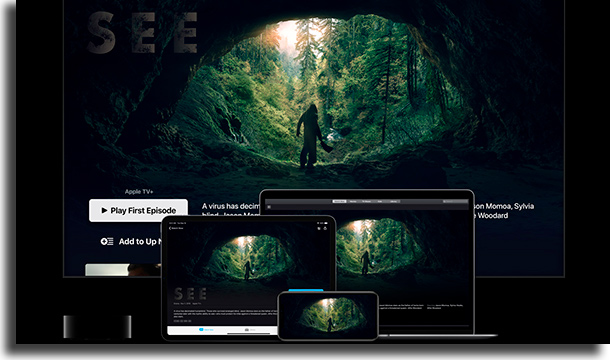
Task: Click the Play First Episode button
Action: [x=138, y=211]
